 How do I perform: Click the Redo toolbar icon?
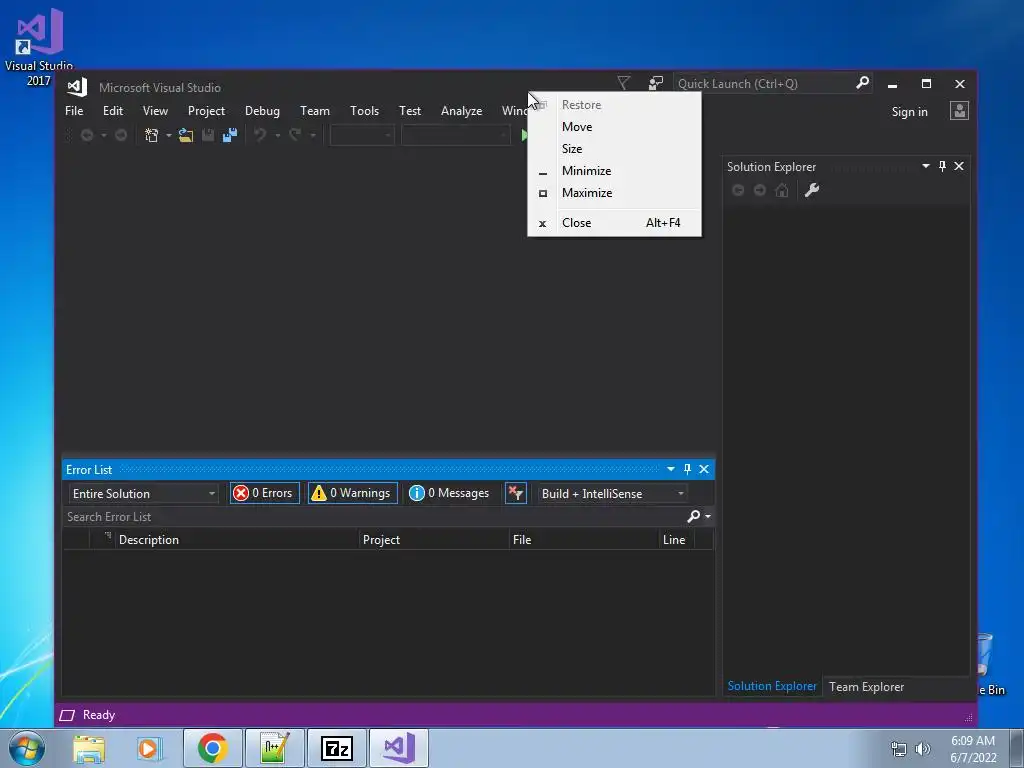pyautogui.click(x=296, y=135)
